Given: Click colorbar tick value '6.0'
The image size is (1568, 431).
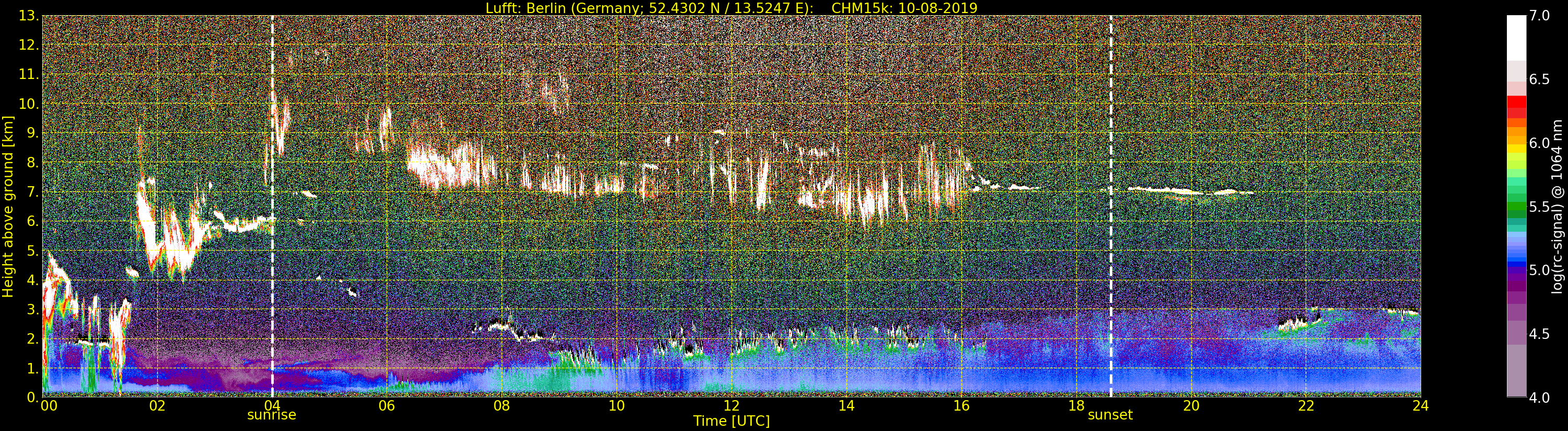Looking at the screenshot, I should [1539, 143].
